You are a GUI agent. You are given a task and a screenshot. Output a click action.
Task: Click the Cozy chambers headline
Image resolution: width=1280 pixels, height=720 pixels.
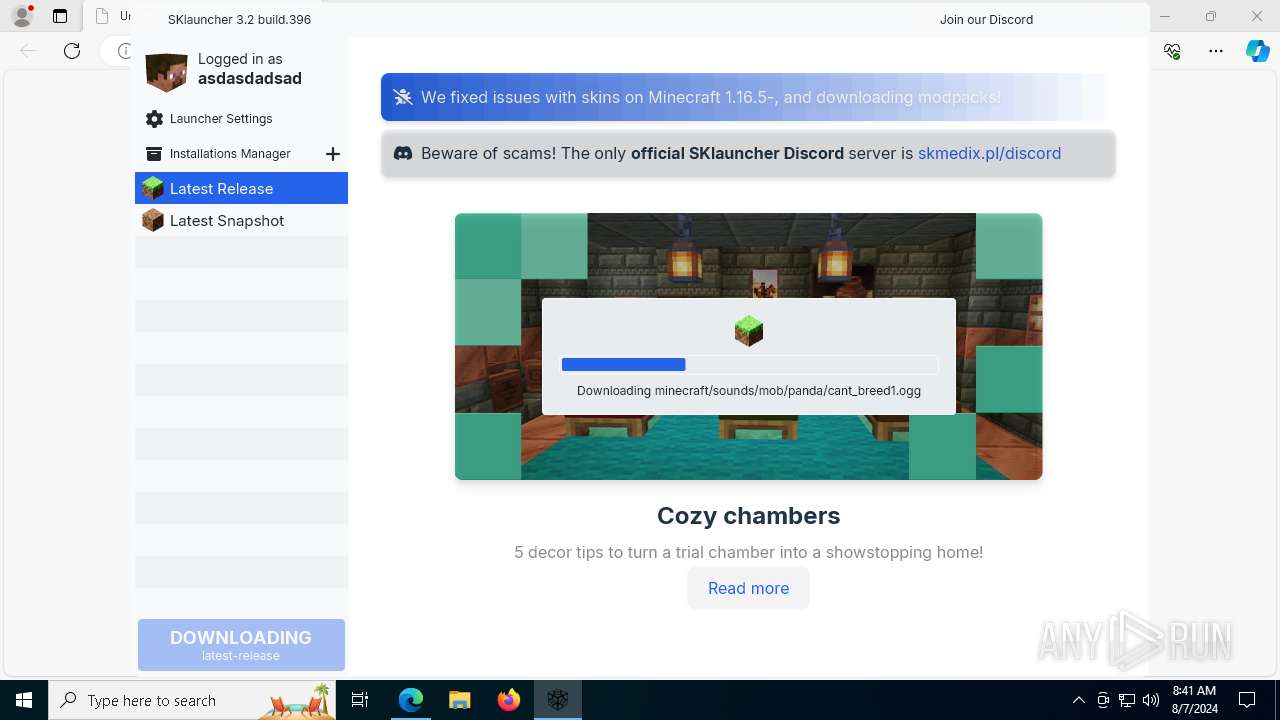coord(748,516)
